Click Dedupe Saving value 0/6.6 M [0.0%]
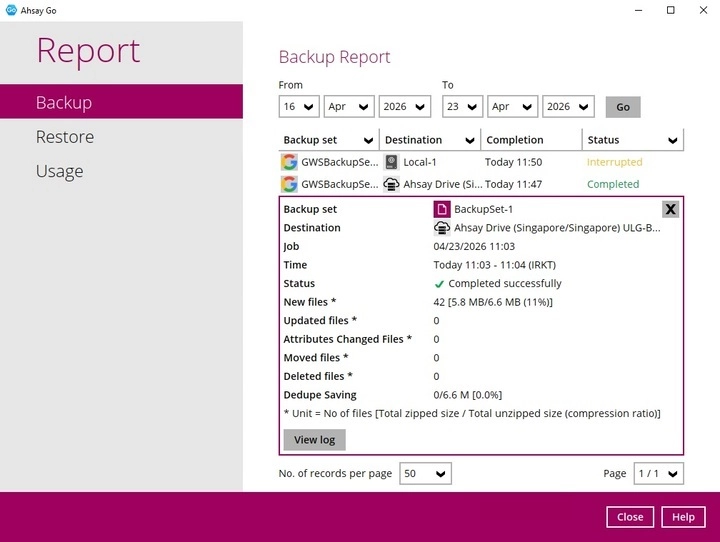The width and height of the screenshot is (720, 542). pyautogui.click(x=467, y=395)
